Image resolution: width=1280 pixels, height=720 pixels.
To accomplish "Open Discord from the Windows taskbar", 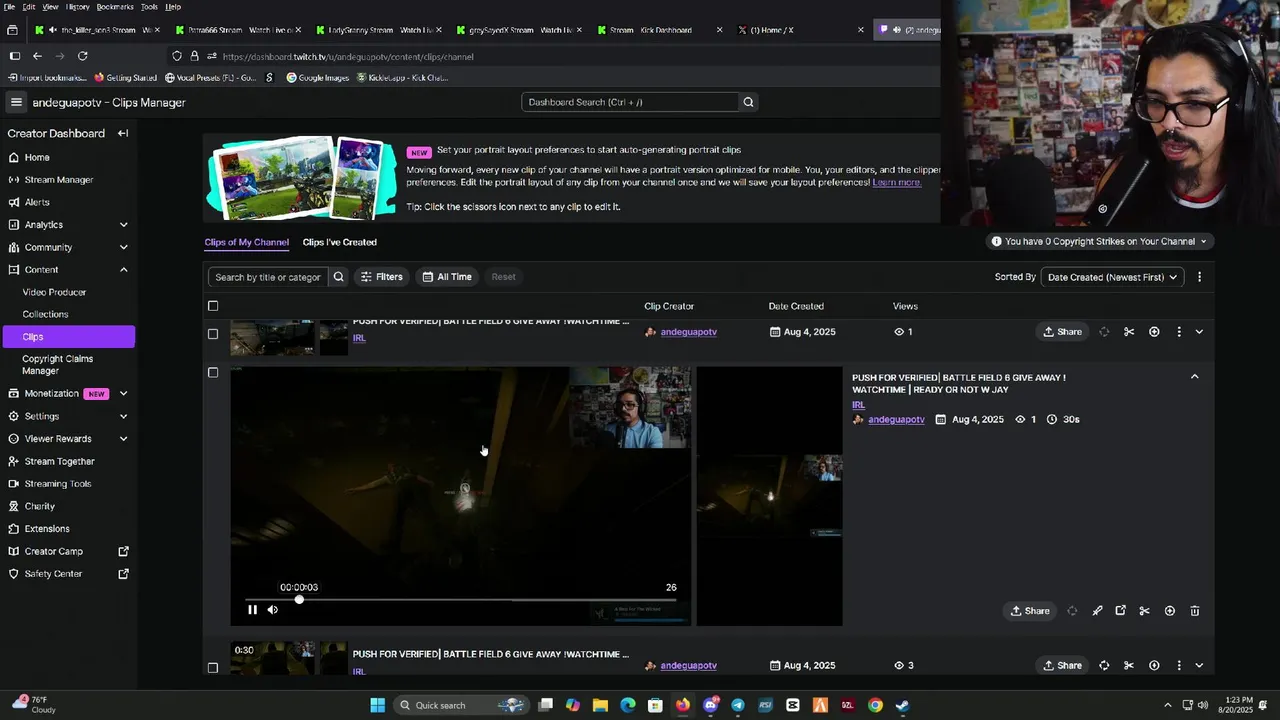I will (710, 705).
